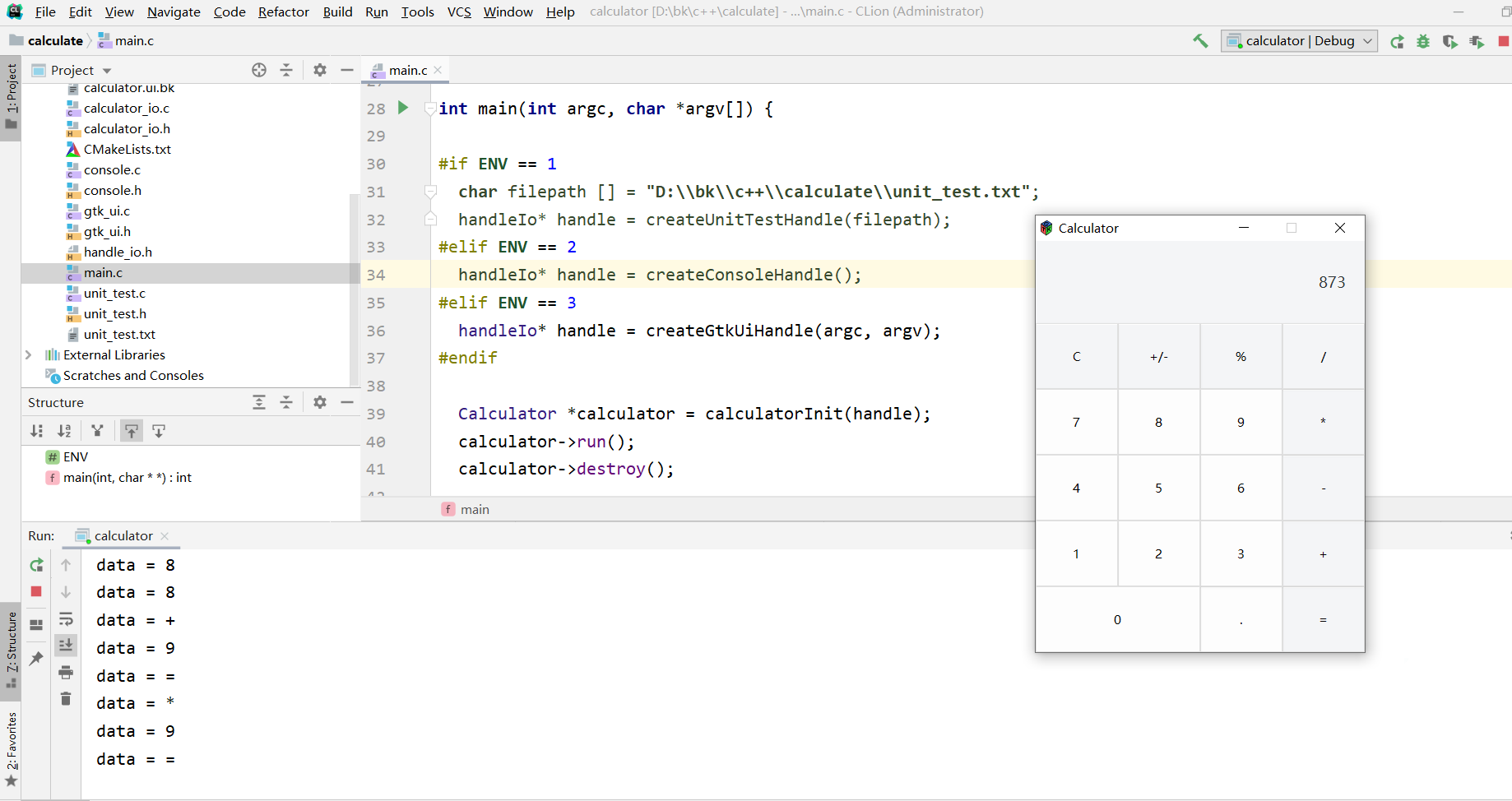Select Scratches and Consoles item
The height and width of the screenshot is (801, 1512).
[133, 375]
